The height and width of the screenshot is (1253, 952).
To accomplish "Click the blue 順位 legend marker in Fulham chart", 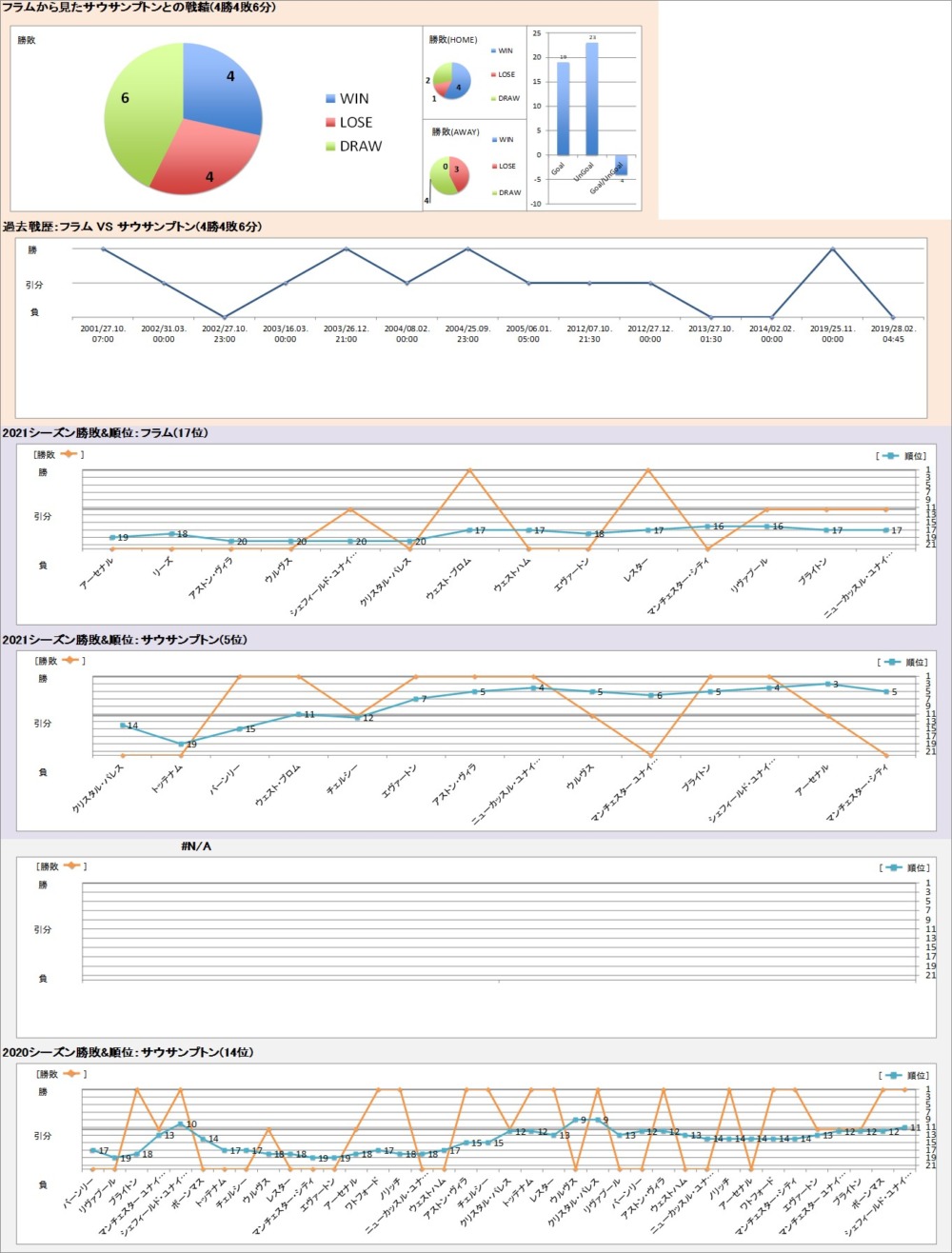I will [x=890, y=456].
